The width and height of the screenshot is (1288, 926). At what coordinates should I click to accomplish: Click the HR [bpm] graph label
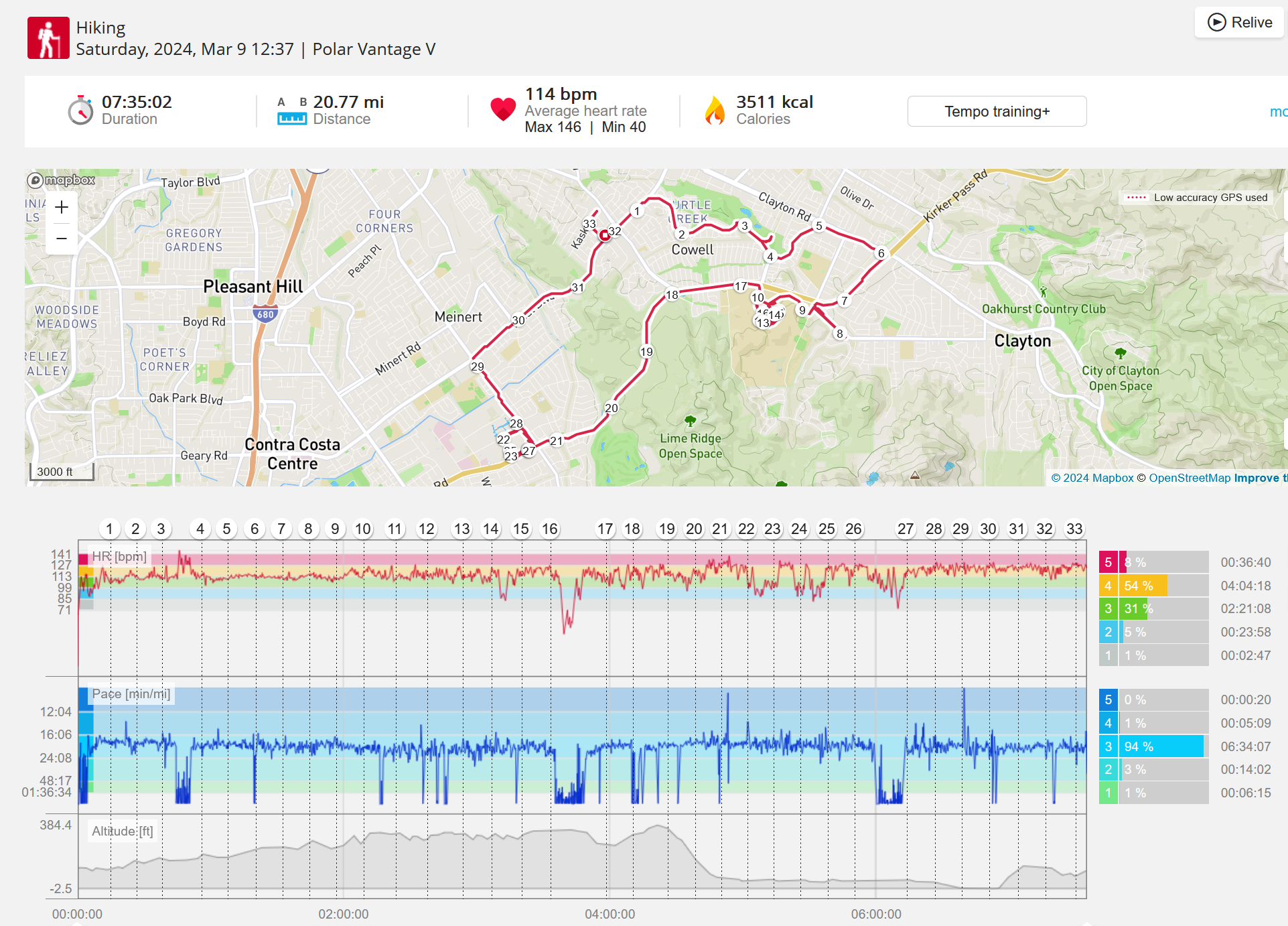tap(119, 556)
